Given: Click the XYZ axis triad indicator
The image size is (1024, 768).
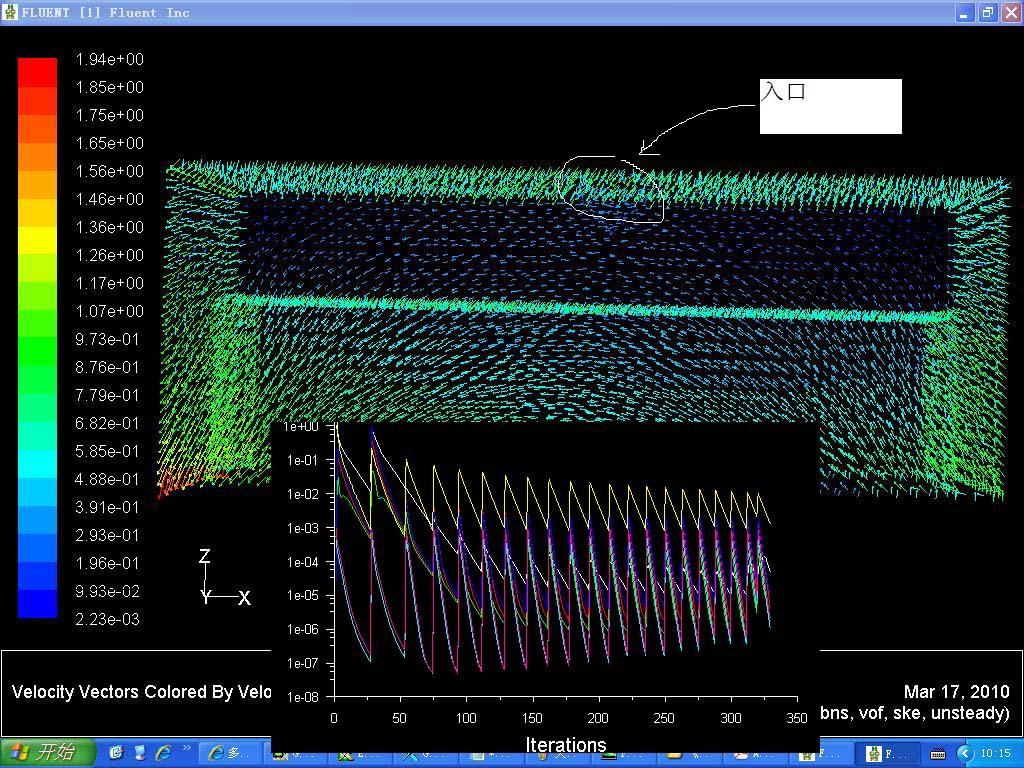Looking at the screenshot, I should click(x=222, y=580).
